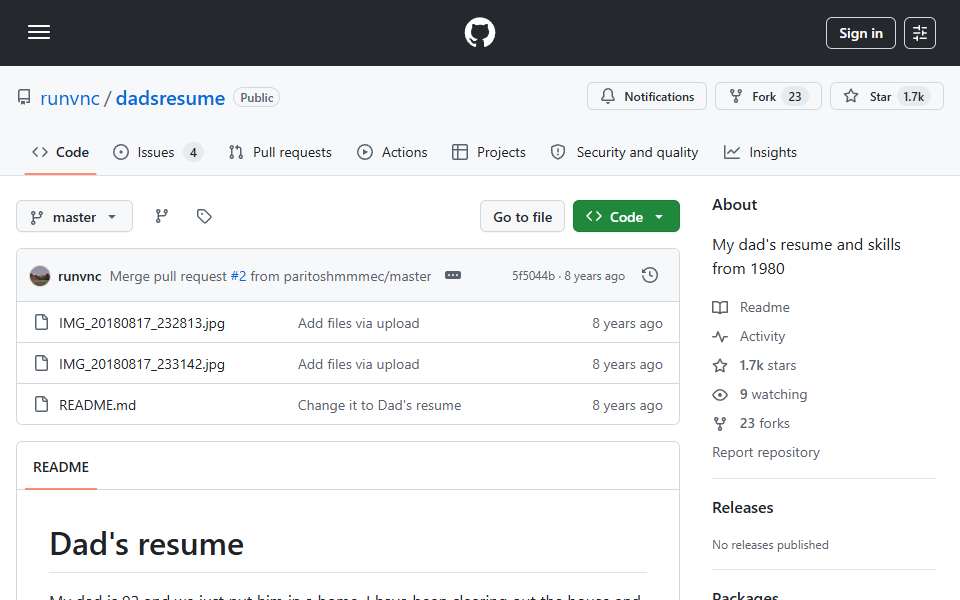
Task: Open commit message for IMG_20180817_232813.jpg
Action: tap(358, 323)
